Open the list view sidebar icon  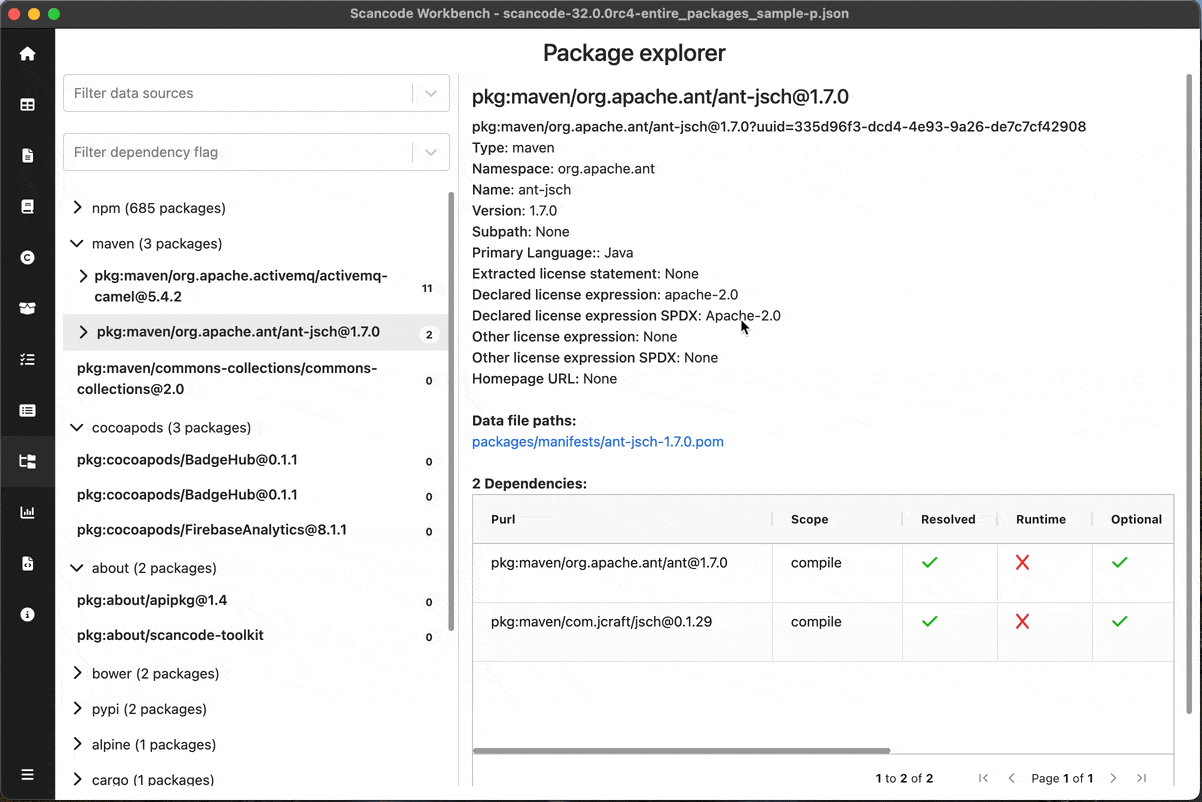tap(27, 410)
